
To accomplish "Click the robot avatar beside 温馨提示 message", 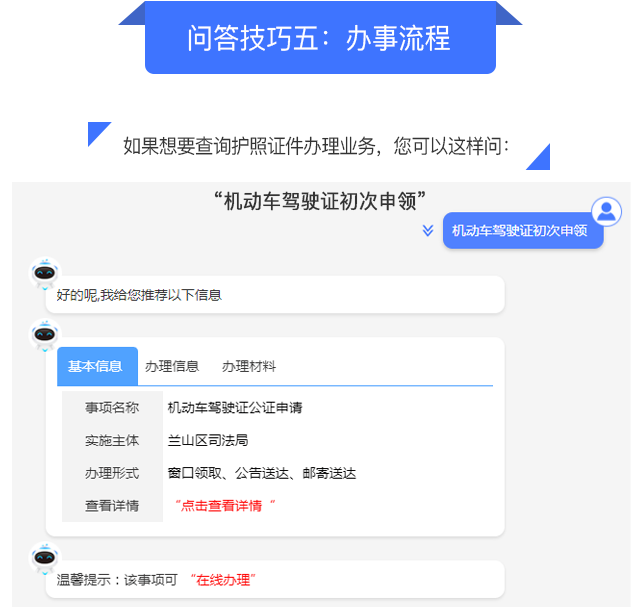I will (x=45, y=557).
